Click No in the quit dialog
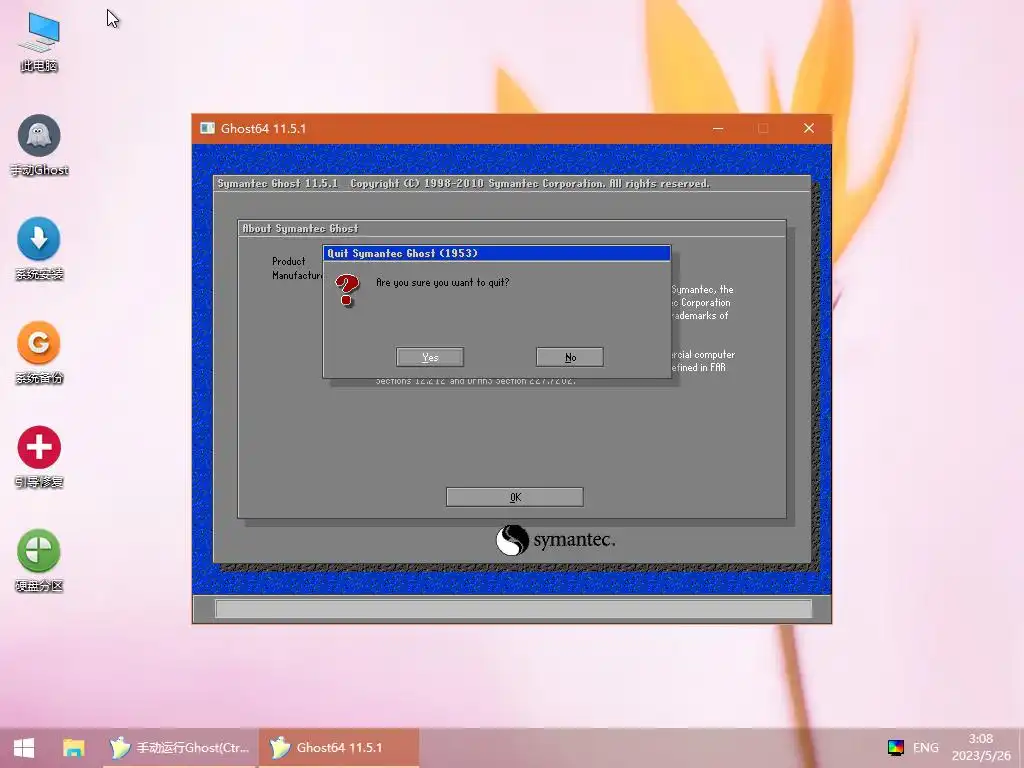The width and height of the screenshot is (1024, 768). click(x=570, y=357)
